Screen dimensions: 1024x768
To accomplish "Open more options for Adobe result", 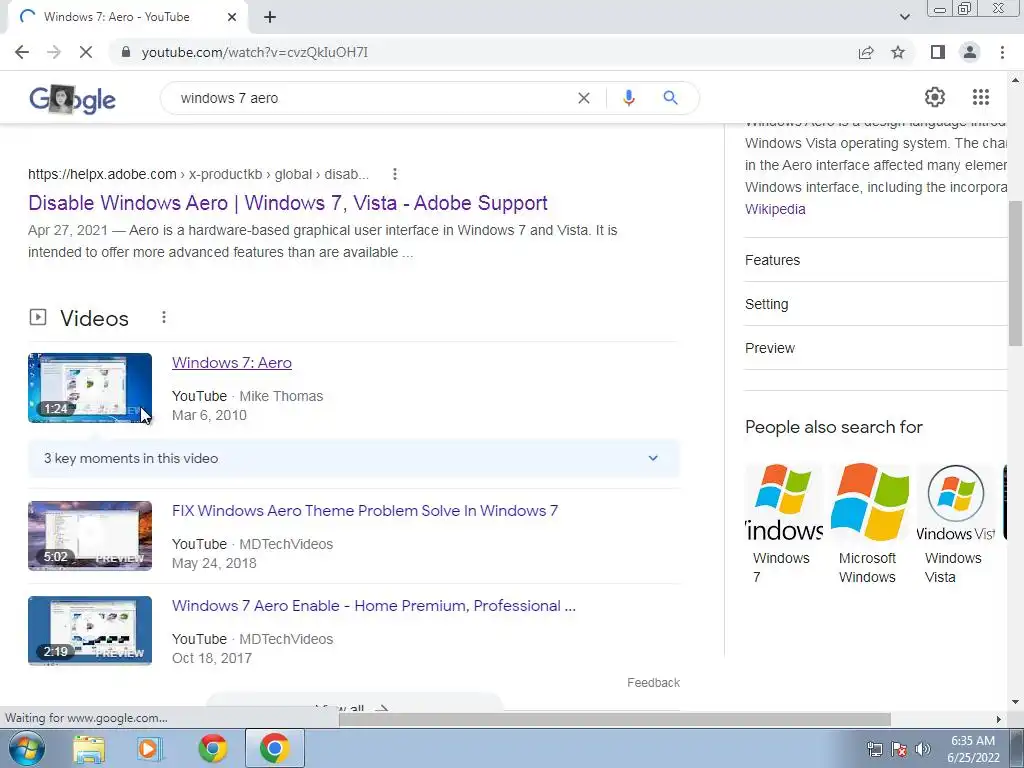I will pos(394,174).
